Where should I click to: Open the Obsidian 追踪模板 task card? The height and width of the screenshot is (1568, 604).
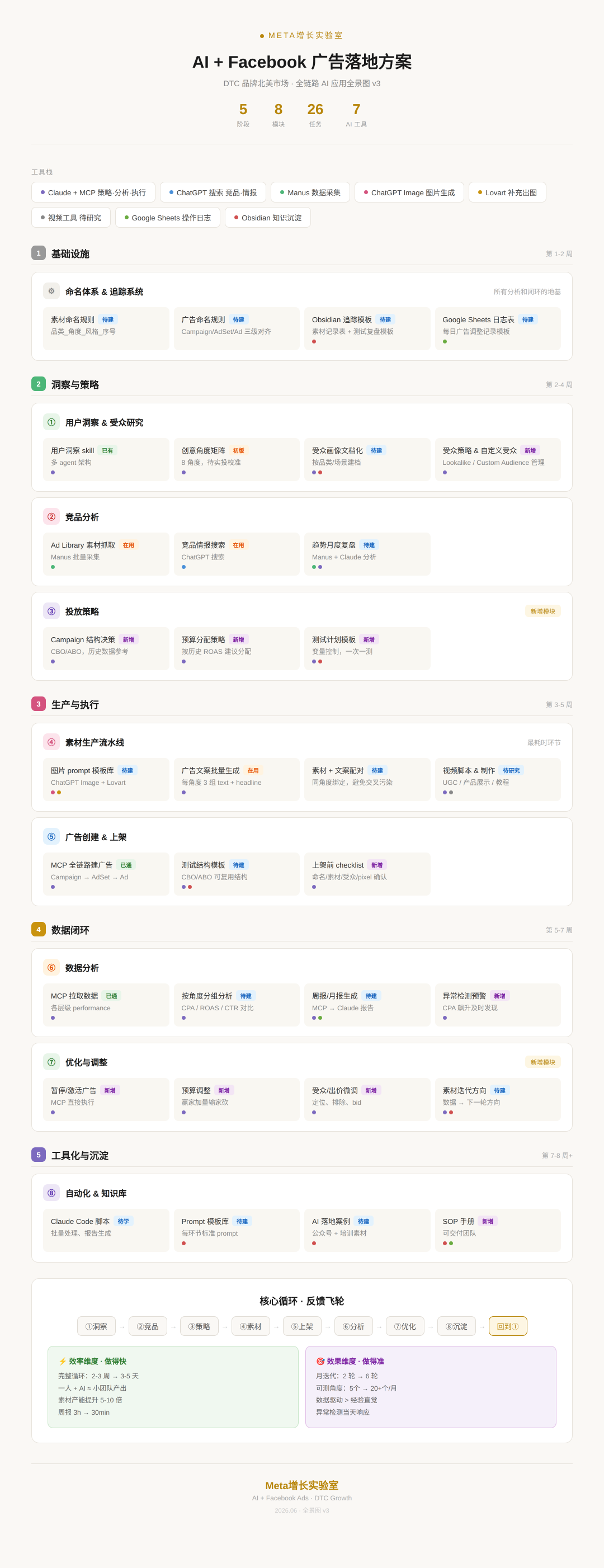coord(367,329)
